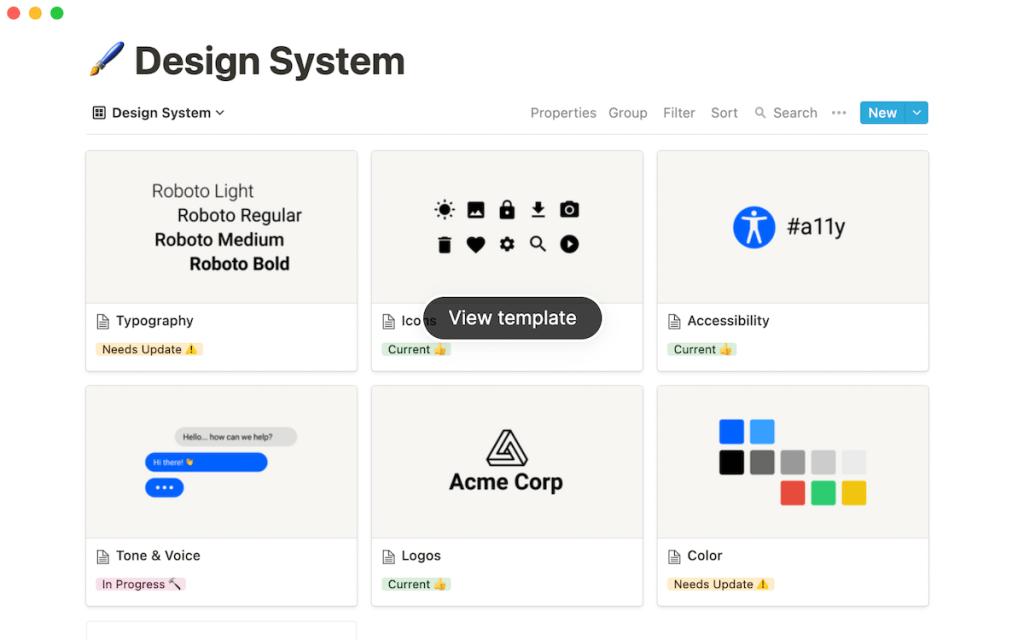Click the lock icon in Icons card
Viewport: 1024px width, 640px height.
[507, 210]
